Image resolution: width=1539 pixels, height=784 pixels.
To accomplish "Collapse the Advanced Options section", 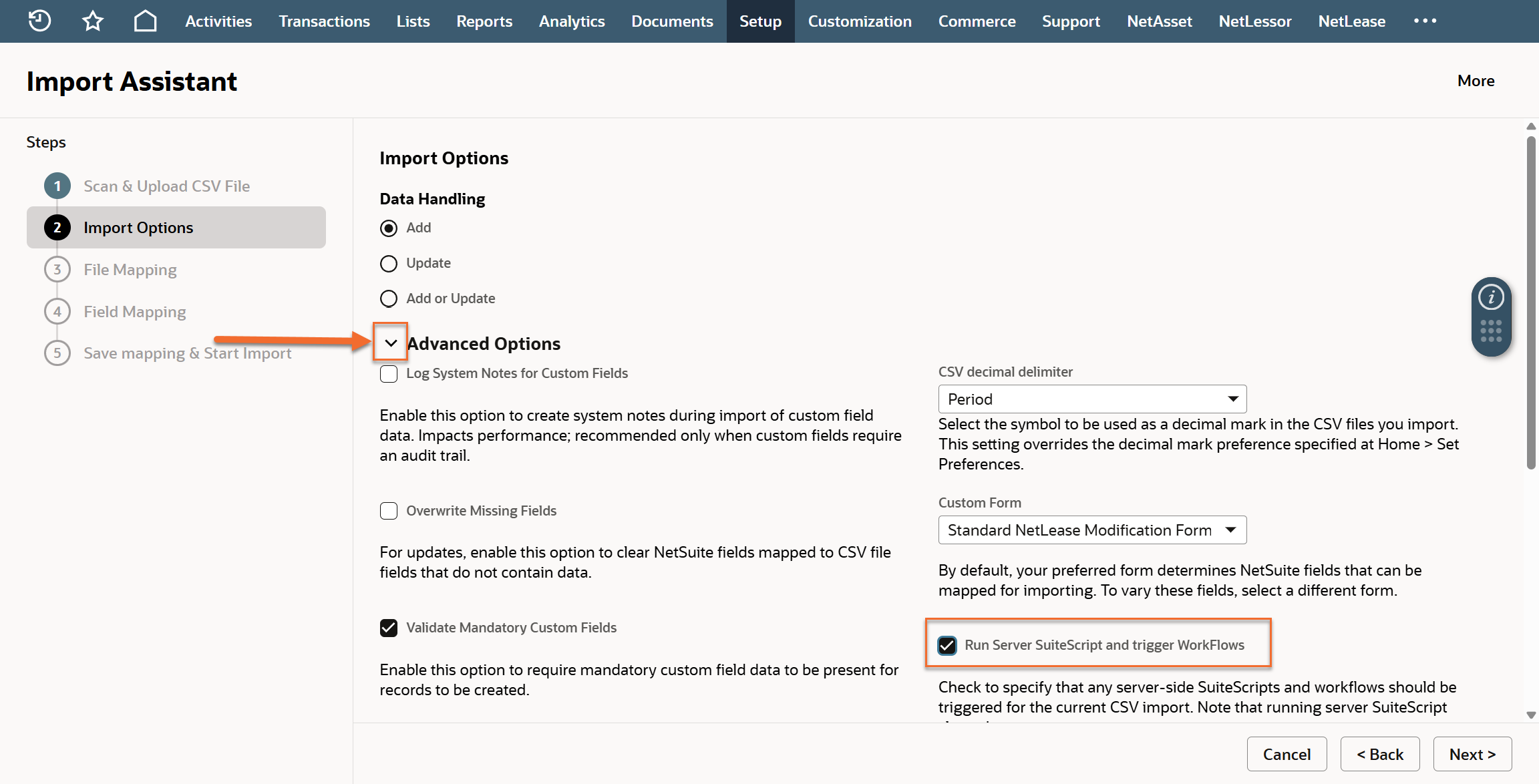I will point(391,343).
